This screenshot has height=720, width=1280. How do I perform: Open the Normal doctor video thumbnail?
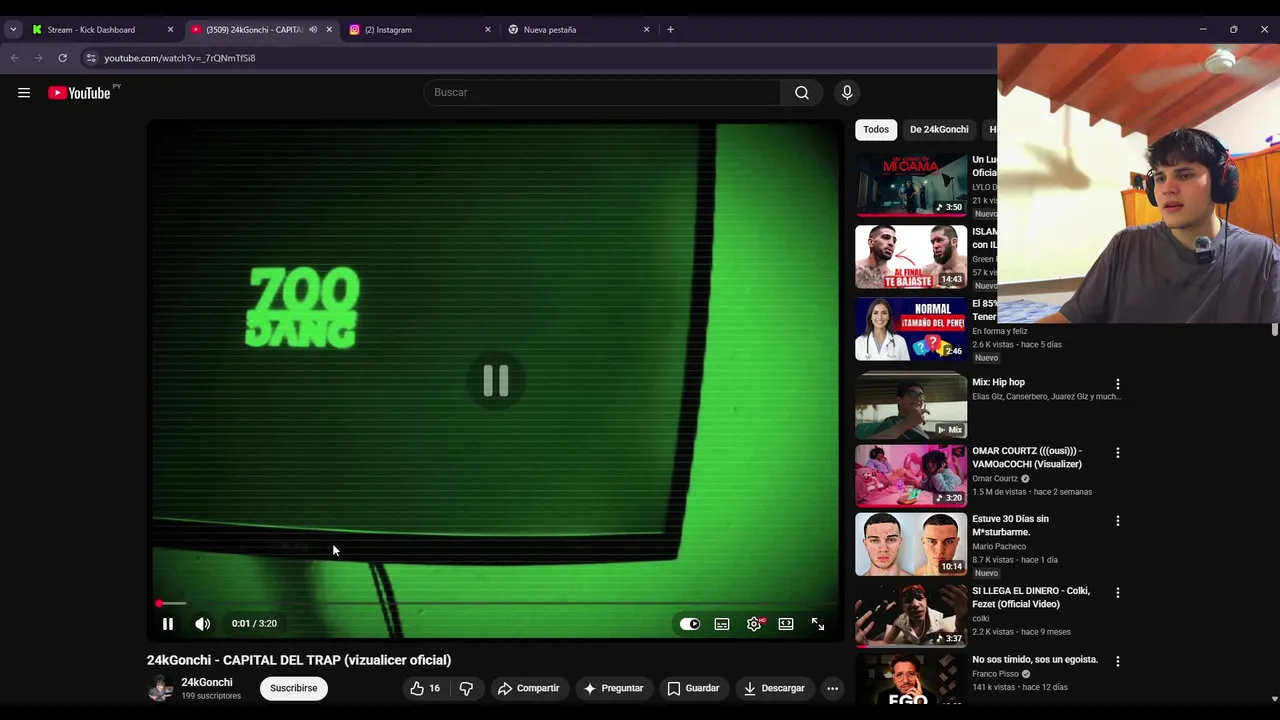[911, 329]
